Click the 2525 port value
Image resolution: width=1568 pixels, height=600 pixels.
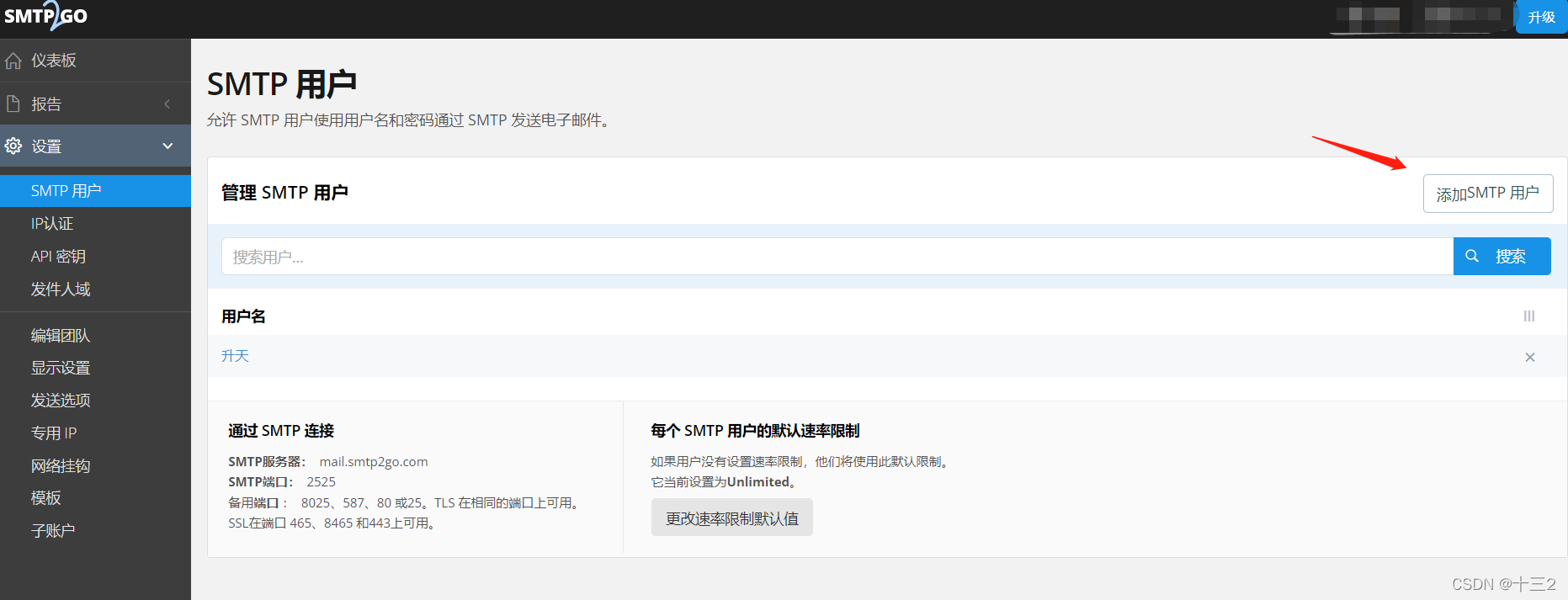[321, 482]
